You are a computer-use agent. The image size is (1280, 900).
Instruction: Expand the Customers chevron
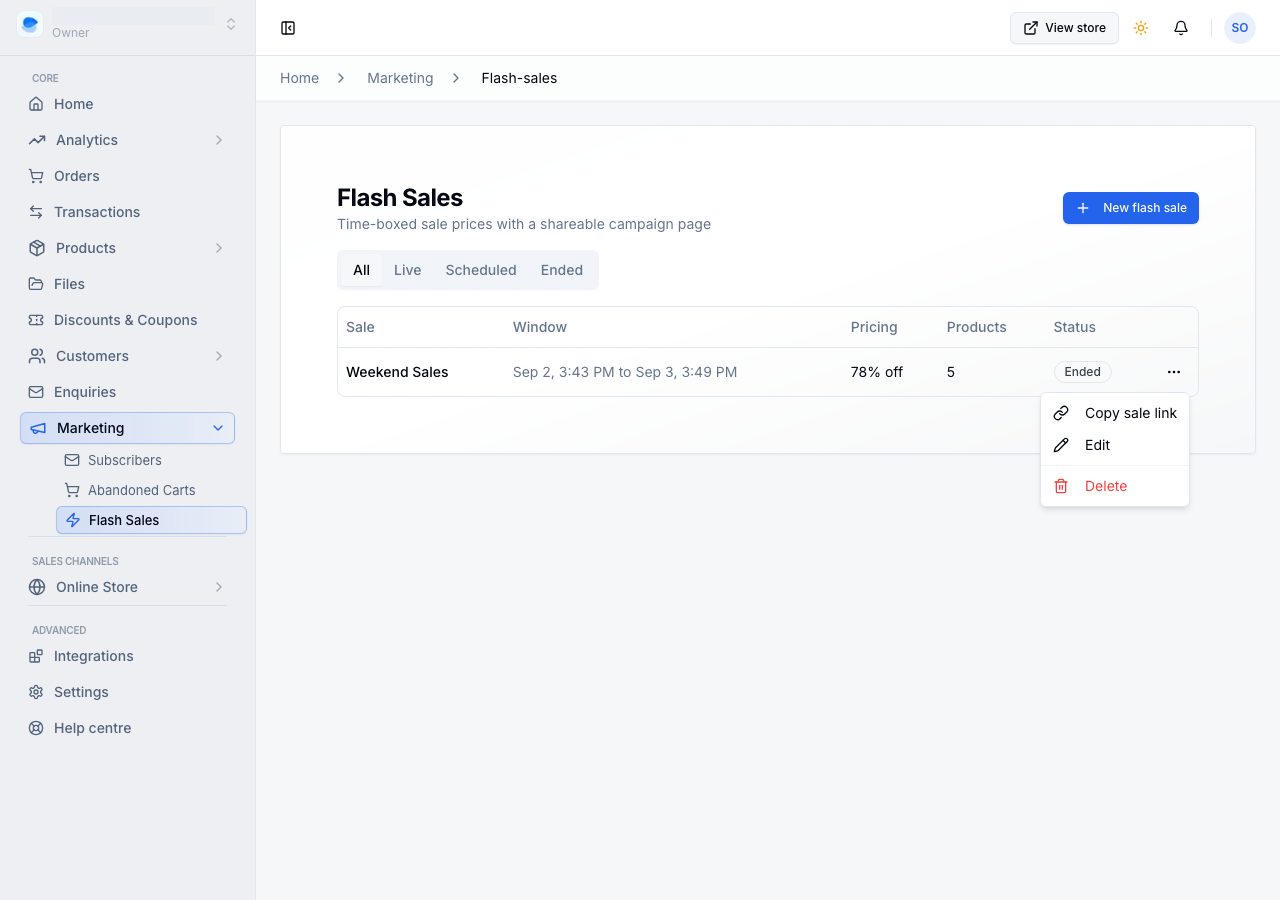219,356
